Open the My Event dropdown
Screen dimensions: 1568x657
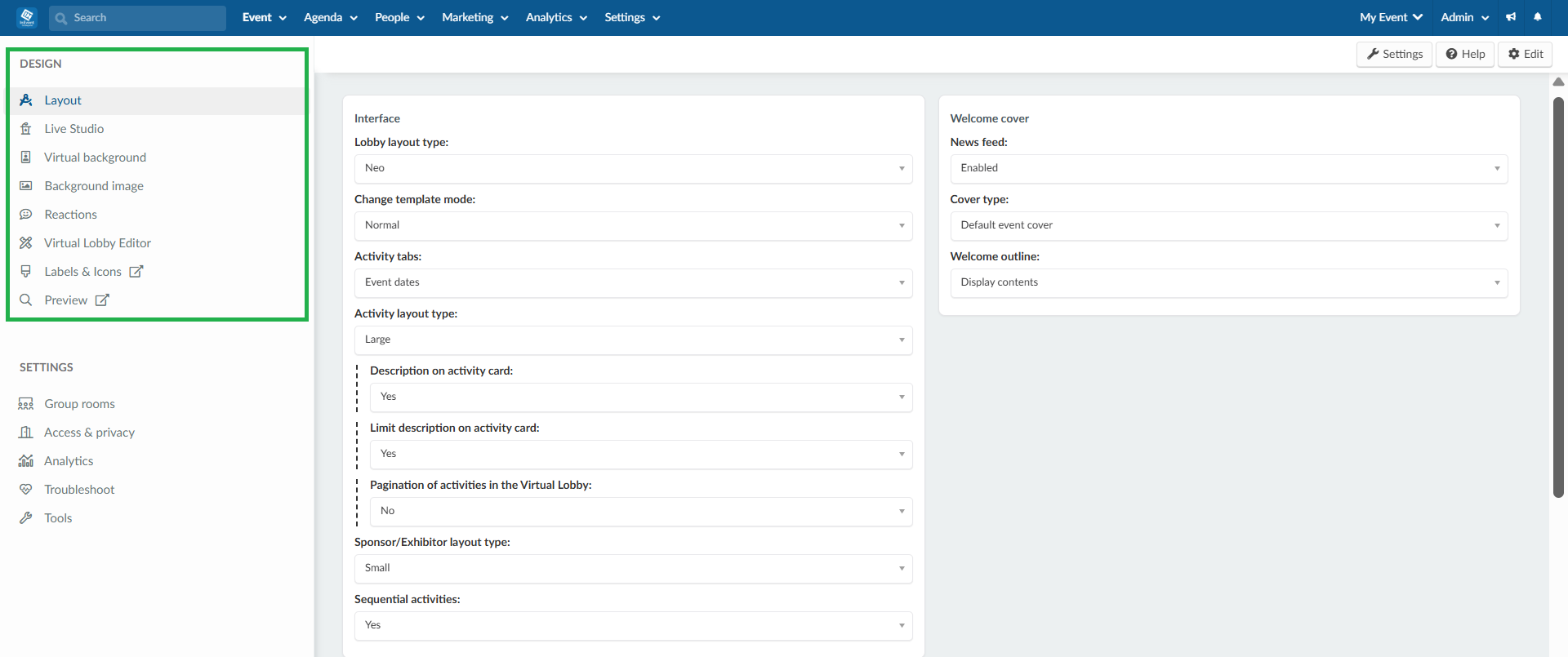click(1392, 17)
